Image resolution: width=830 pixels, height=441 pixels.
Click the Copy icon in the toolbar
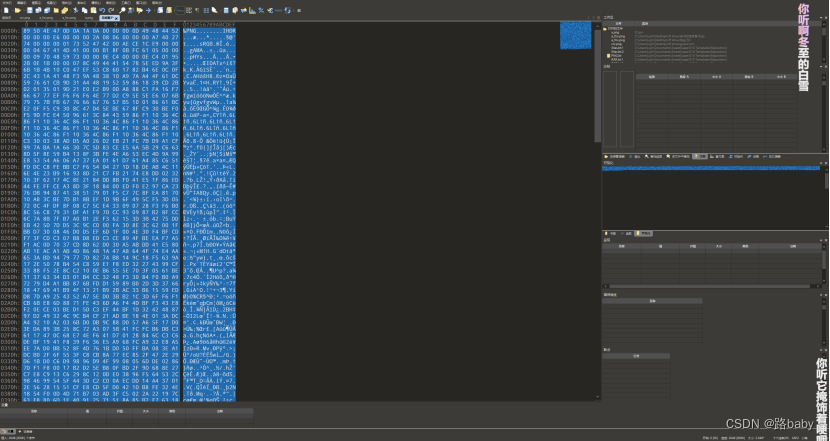pyautogui.click(x=85, y=10)
